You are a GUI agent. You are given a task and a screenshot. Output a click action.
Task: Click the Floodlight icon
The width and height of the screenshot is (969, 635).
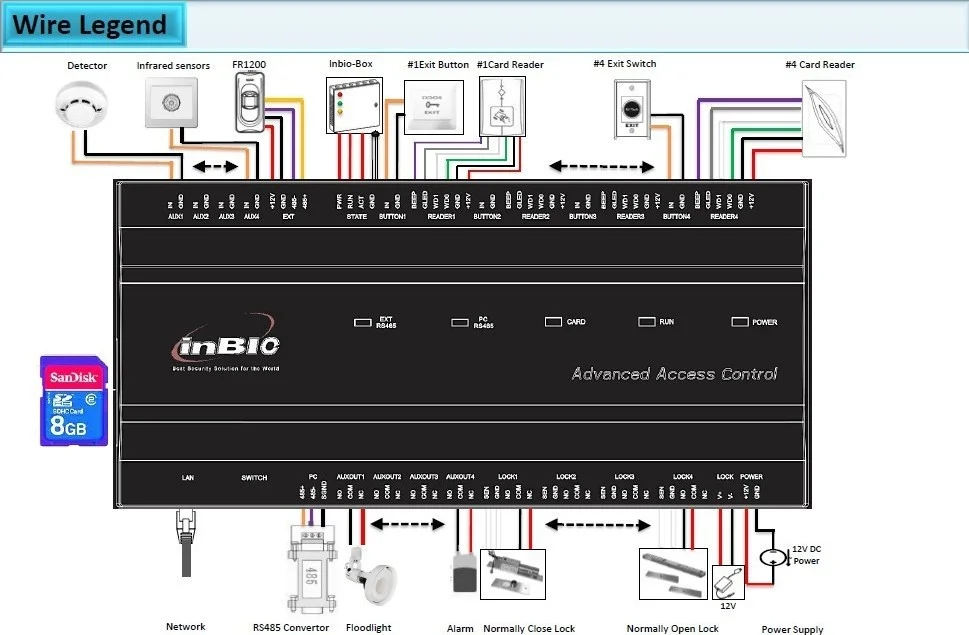[x=369, y=580]
